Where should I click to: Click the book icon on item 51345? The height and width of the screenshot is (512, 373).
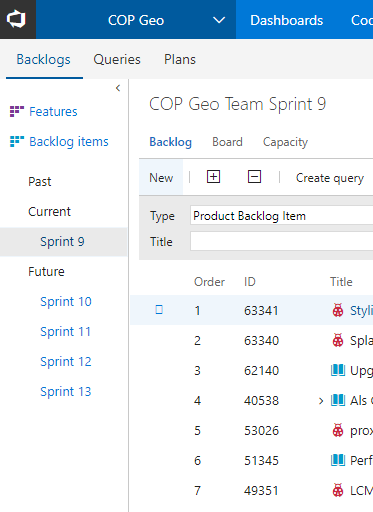[338, 460]
